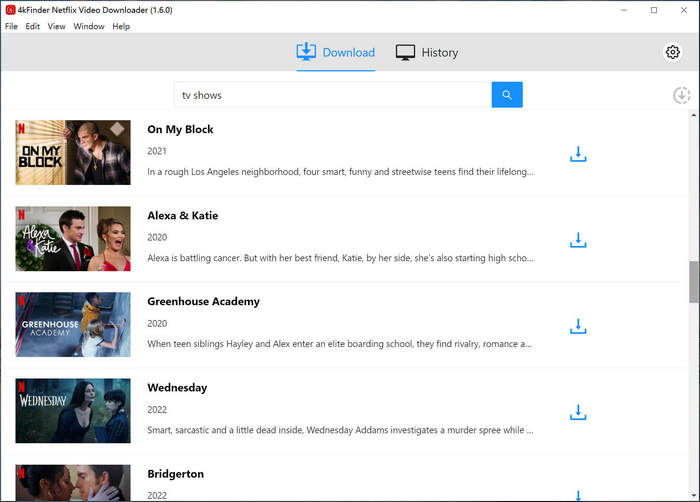Click the description starting 'When teen siblings Hayley'
This screenshot has width=700, height=502.
pos(339,344)
